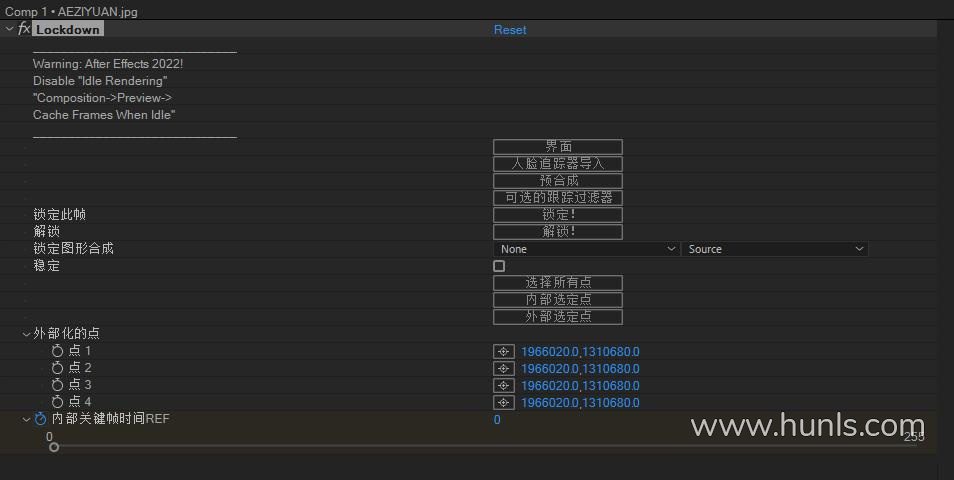Click the crosshair point picker for 点 3

click(504, 386)
